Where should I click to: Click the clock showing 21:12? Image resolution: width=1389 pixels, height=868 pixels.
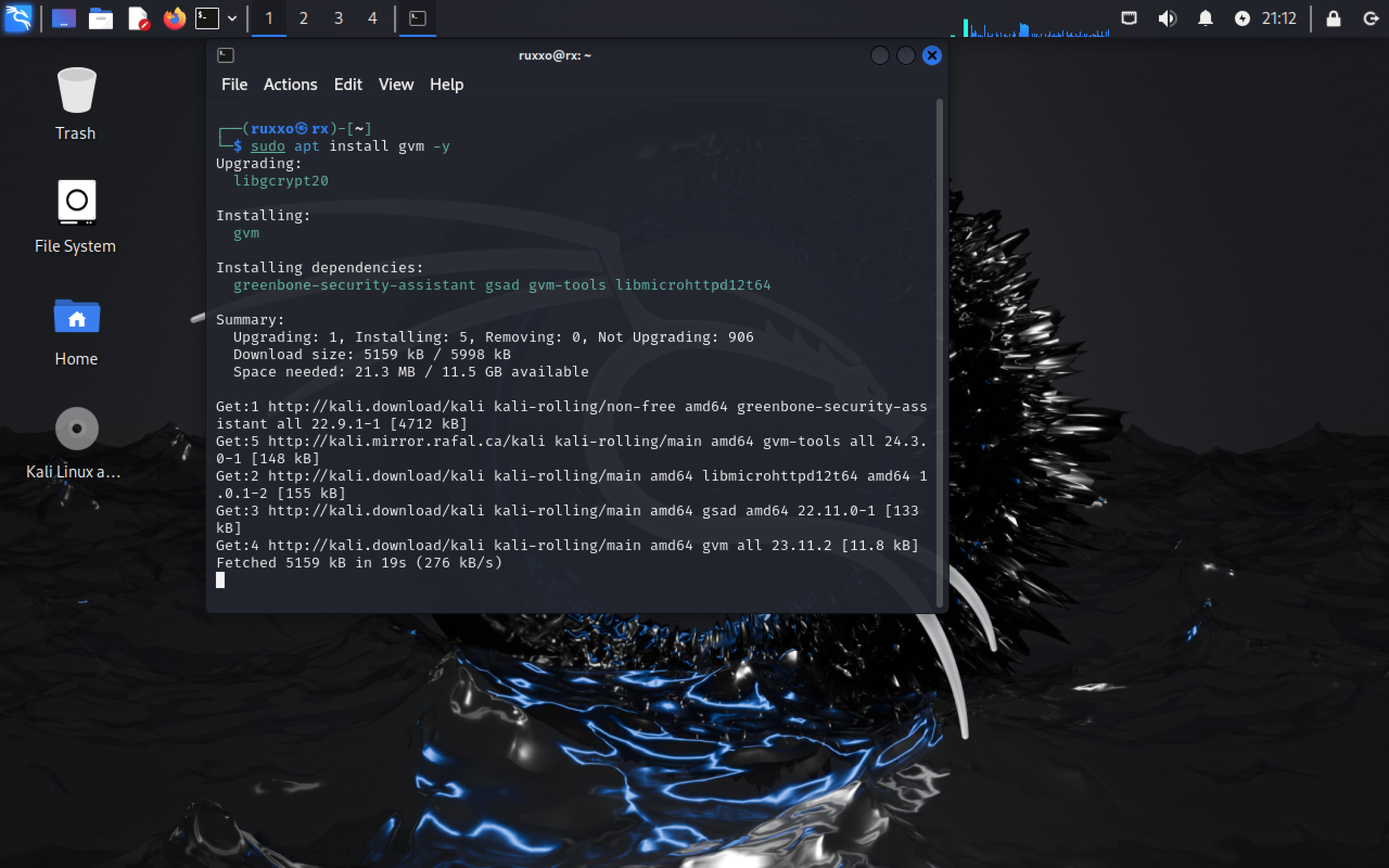[1279, 18]
